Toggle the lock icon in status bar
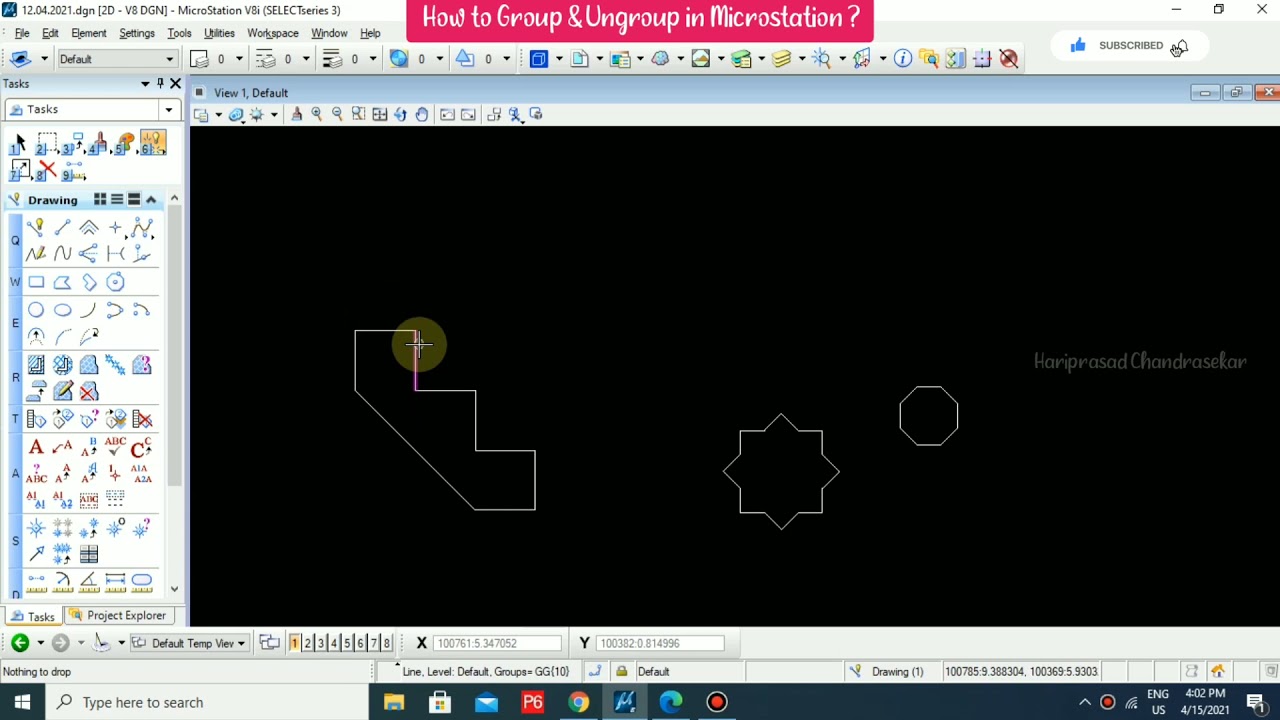 tap(621, 672)
